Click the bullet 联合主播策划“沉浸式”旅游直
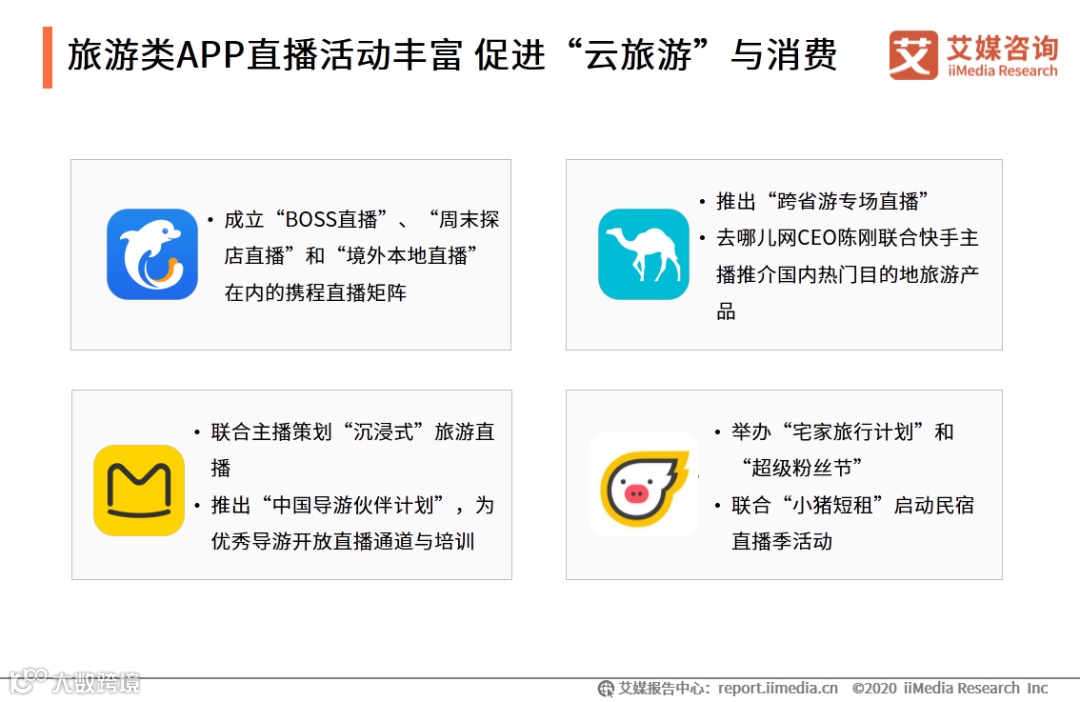1080x702 pixels. (353, 432)
